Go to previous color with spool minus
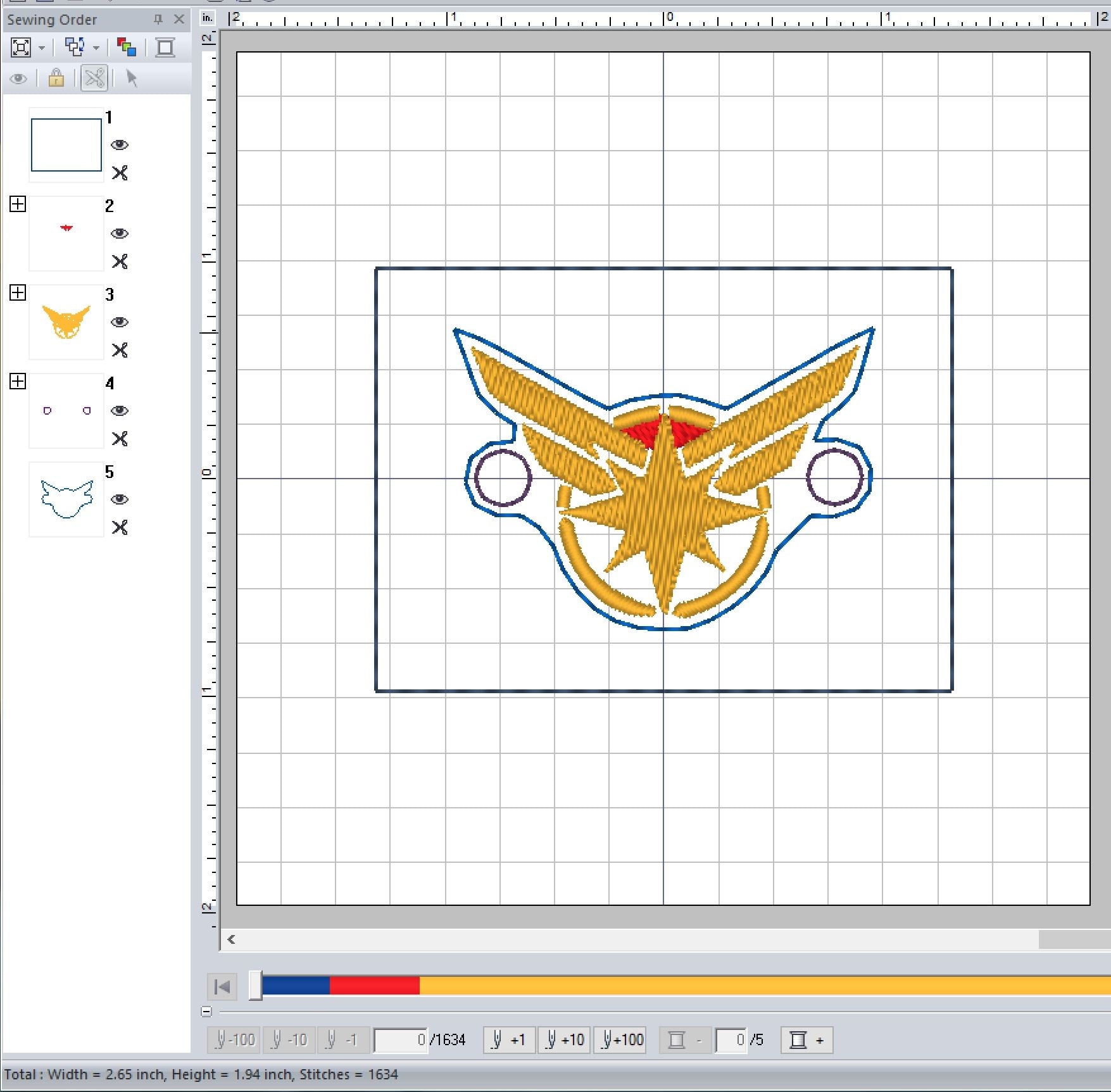The width and height of the screenshot is (1111, 1092). pyautogui.click(x=686, y=1040)
